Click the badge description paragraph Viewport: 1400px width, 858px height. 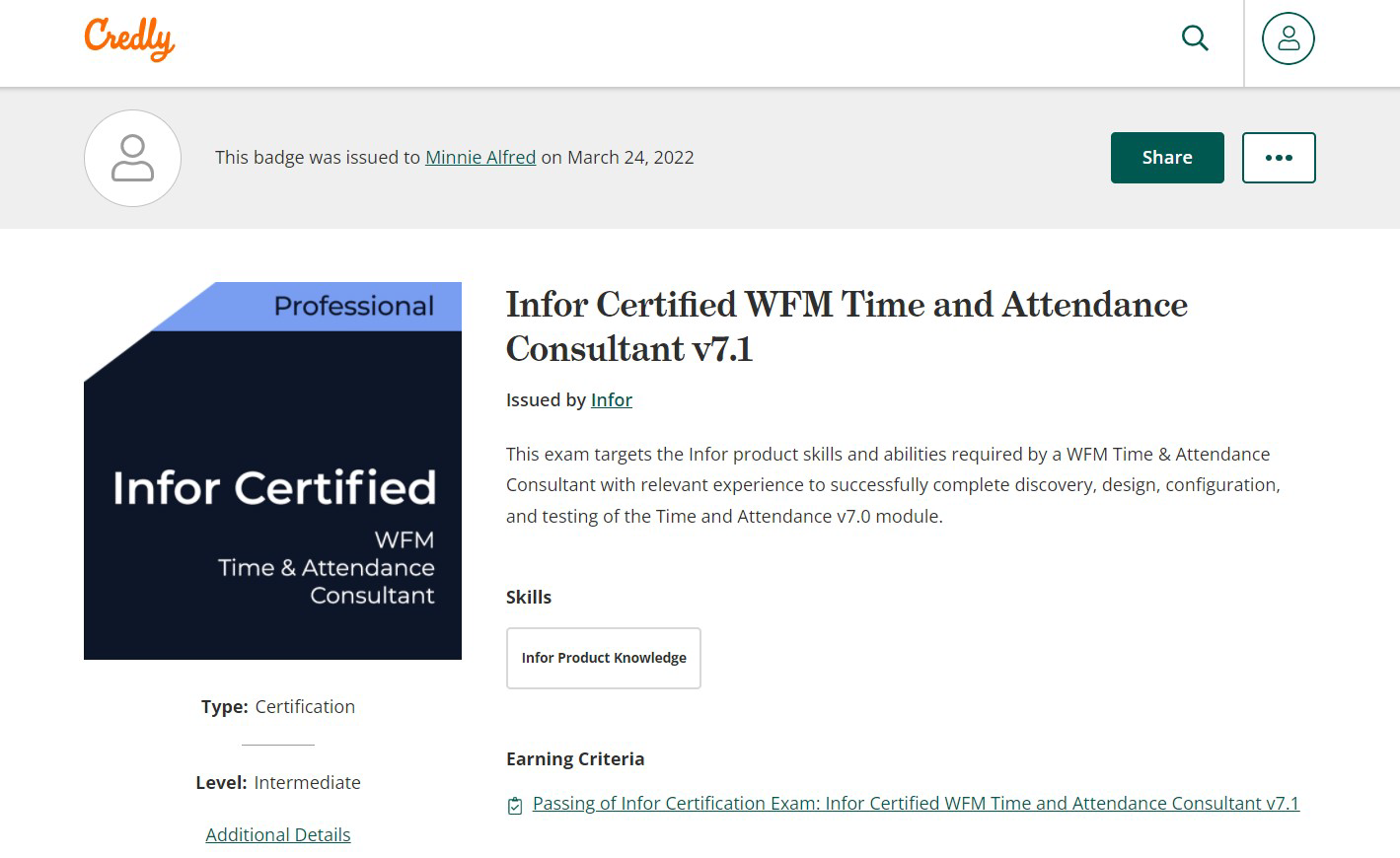pyautogui.click(x=892, y=484)
